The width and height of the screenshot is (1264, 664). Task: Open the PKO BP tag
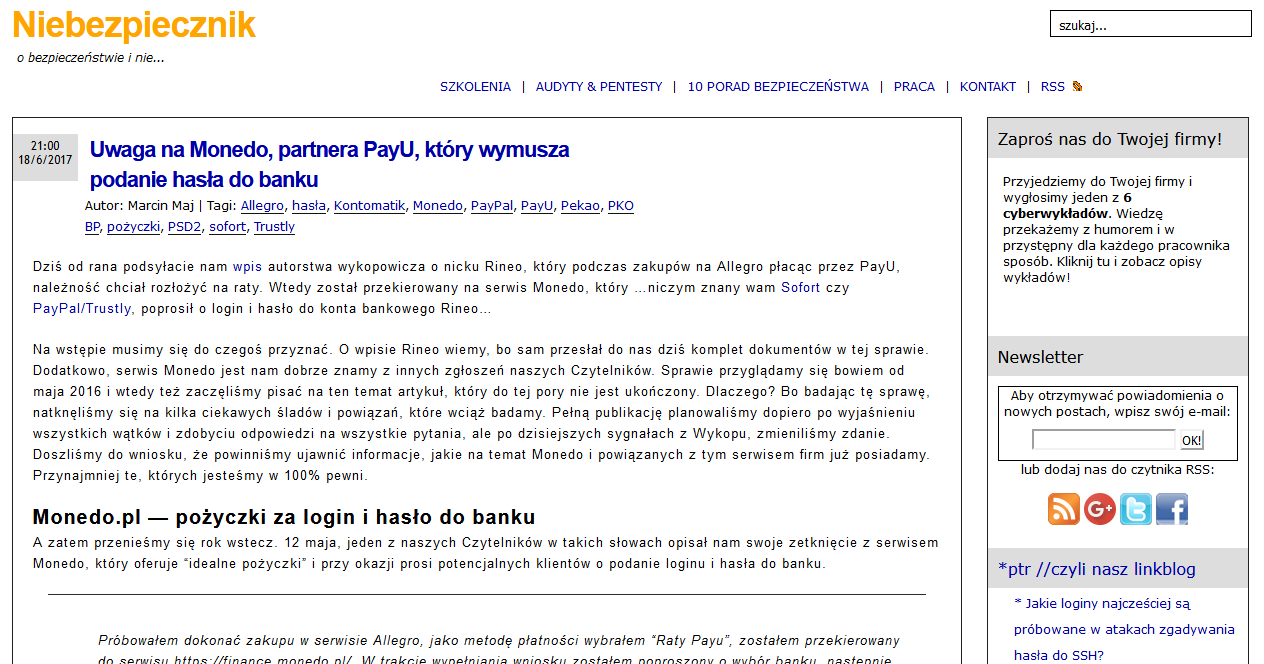point(621,206)
